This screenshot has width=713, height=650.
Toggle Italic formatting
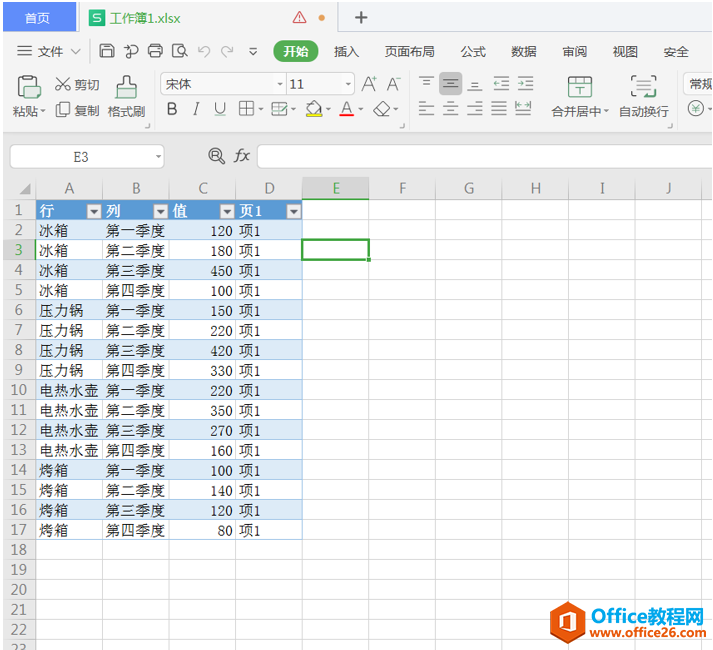[x=196, y=109]
